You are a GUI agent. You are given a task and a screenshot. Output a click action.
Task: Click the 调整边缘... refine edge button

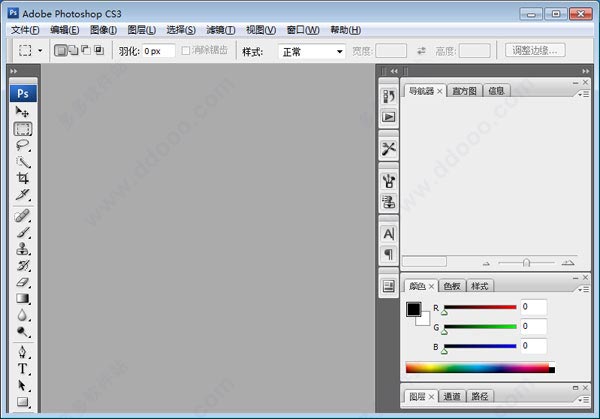(535, 50)
